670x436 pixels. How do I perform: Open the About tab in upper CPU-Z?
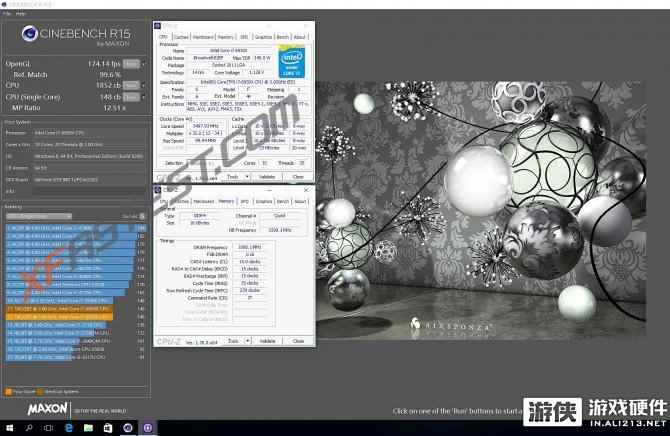(x=300, y=37)
